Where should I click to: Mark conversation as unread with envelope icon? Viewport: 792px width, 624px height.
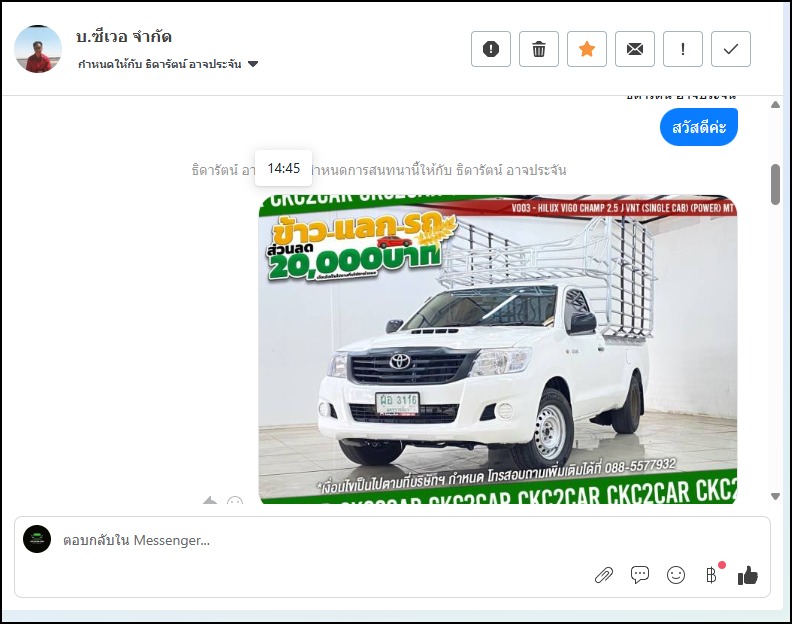pyautogui.click(x=634, y=49)
